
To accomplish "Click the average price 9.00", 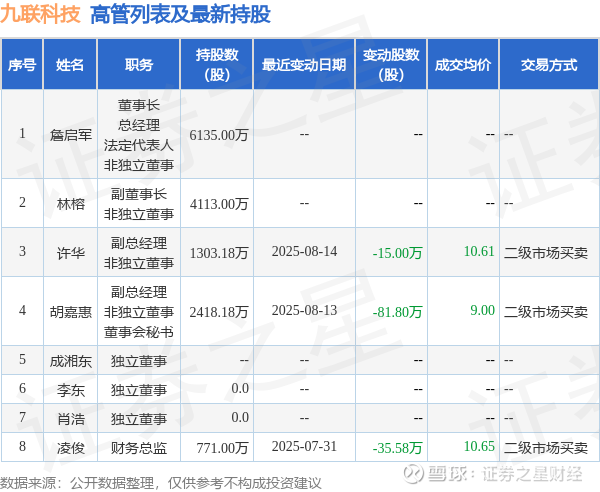I will click(x=483, y=310).
